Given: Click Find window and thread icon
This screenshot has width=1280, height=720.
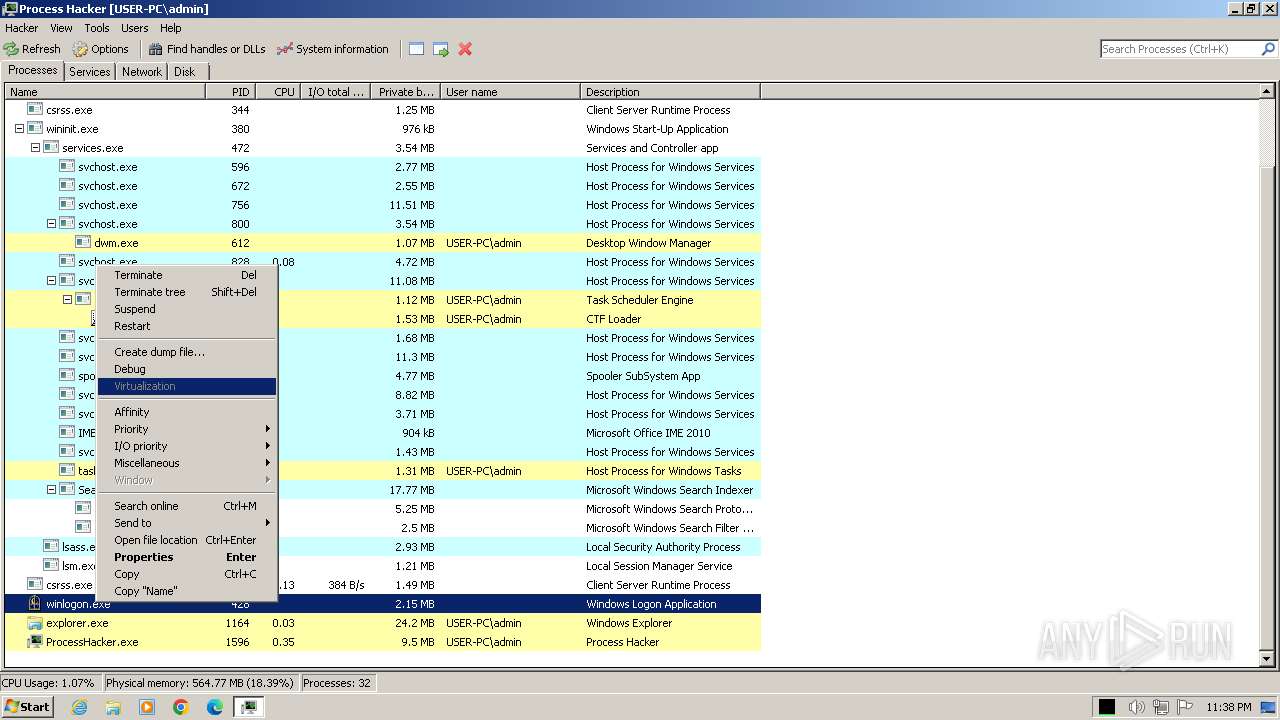Looking at the screenshot, I should coord(440,49).
